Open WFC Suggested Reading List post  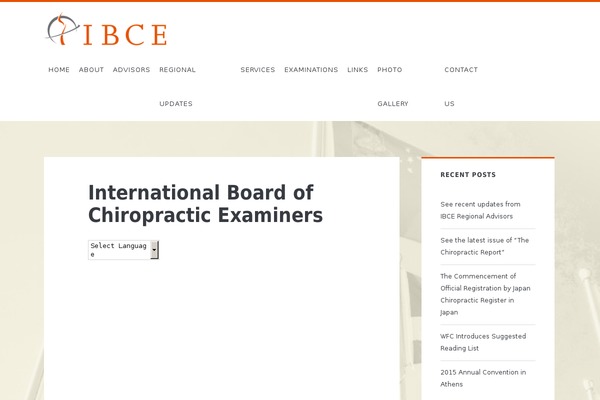coord(483,342)
